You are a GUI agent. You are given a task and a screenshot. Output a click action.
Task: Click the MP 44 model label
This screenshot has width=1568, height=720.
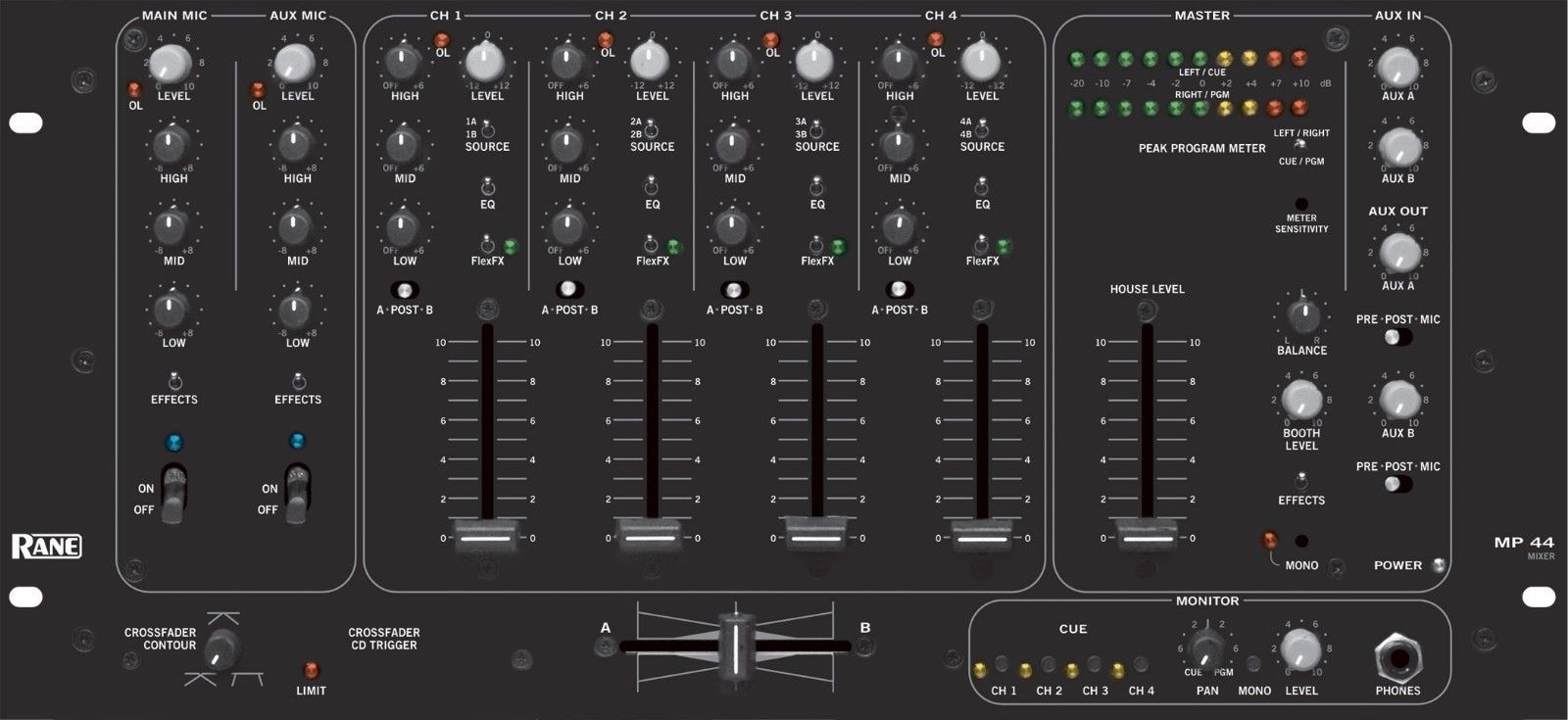tap(1524, 543)
